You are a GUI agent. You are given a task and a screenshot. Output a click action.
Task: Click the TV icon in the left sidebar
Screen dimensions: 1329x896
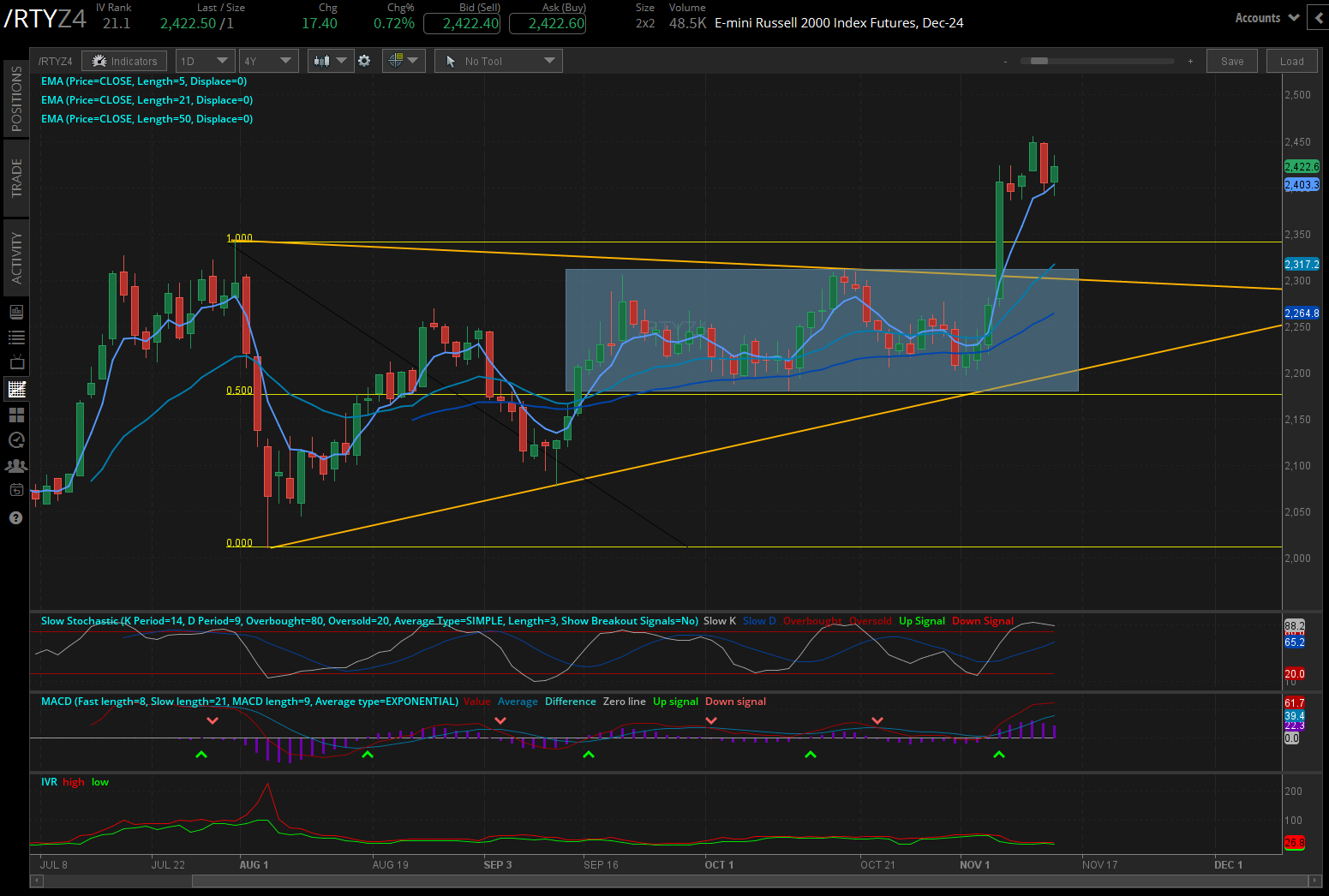click(16, 363)
